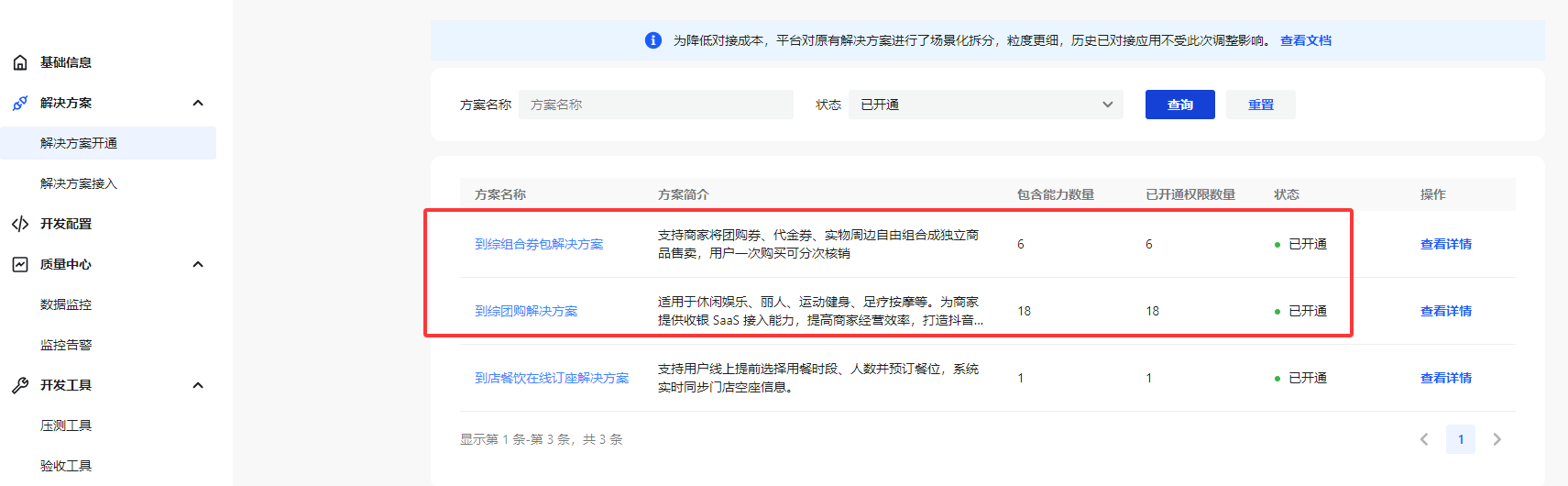1568x486 pixels.
Task: Collapse the 开发工具 section chevron
Action: point(198,385)
